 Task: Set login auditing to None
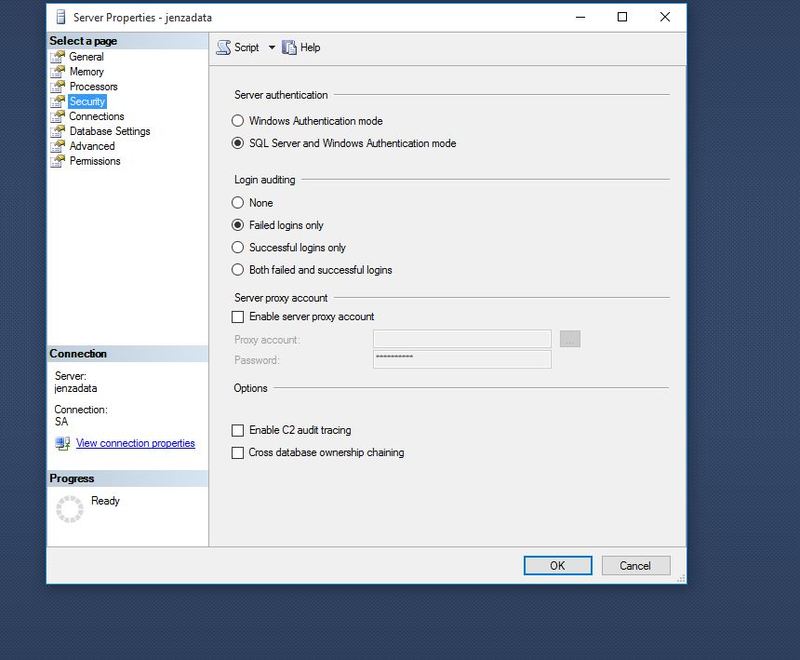click(237, 202)
